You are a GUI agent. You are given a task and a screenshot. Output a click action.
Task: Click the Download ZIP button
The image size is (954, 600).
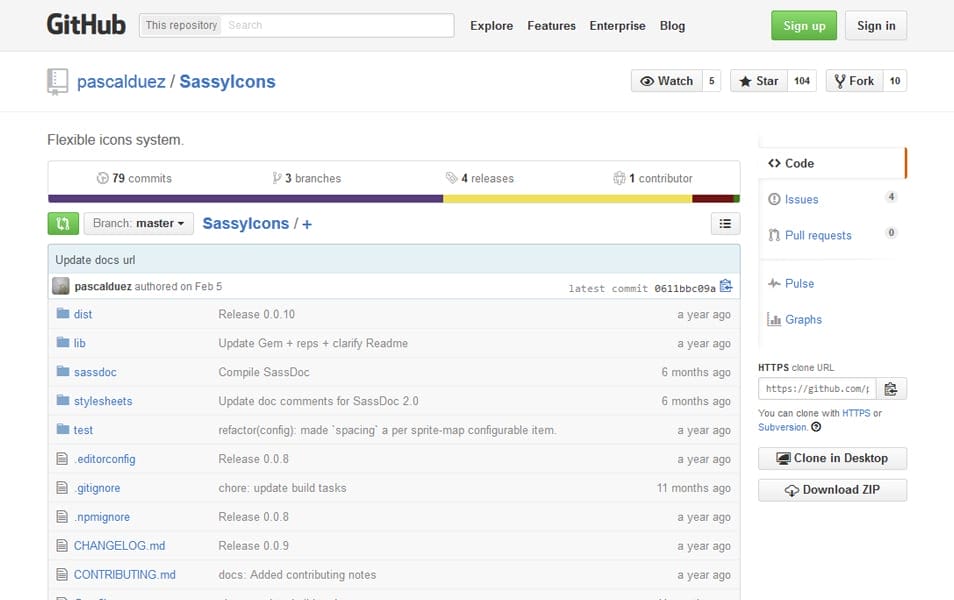pos(832,490)
